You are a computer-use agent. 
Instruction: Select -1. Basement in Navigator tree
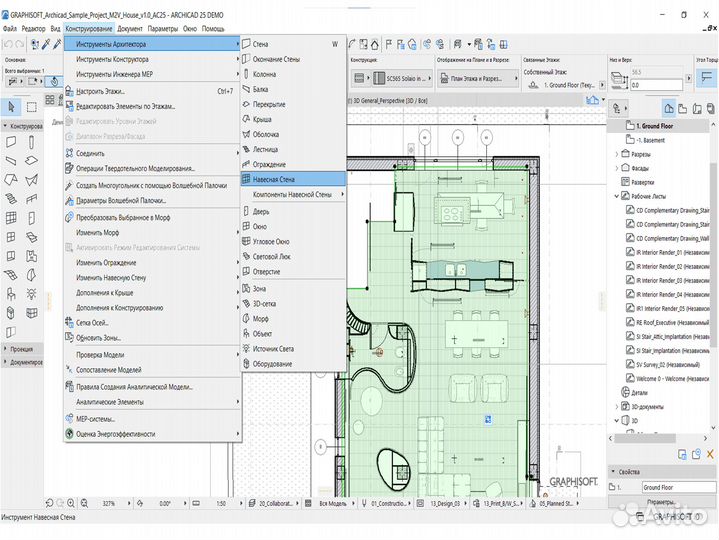[x=651, y=140]
